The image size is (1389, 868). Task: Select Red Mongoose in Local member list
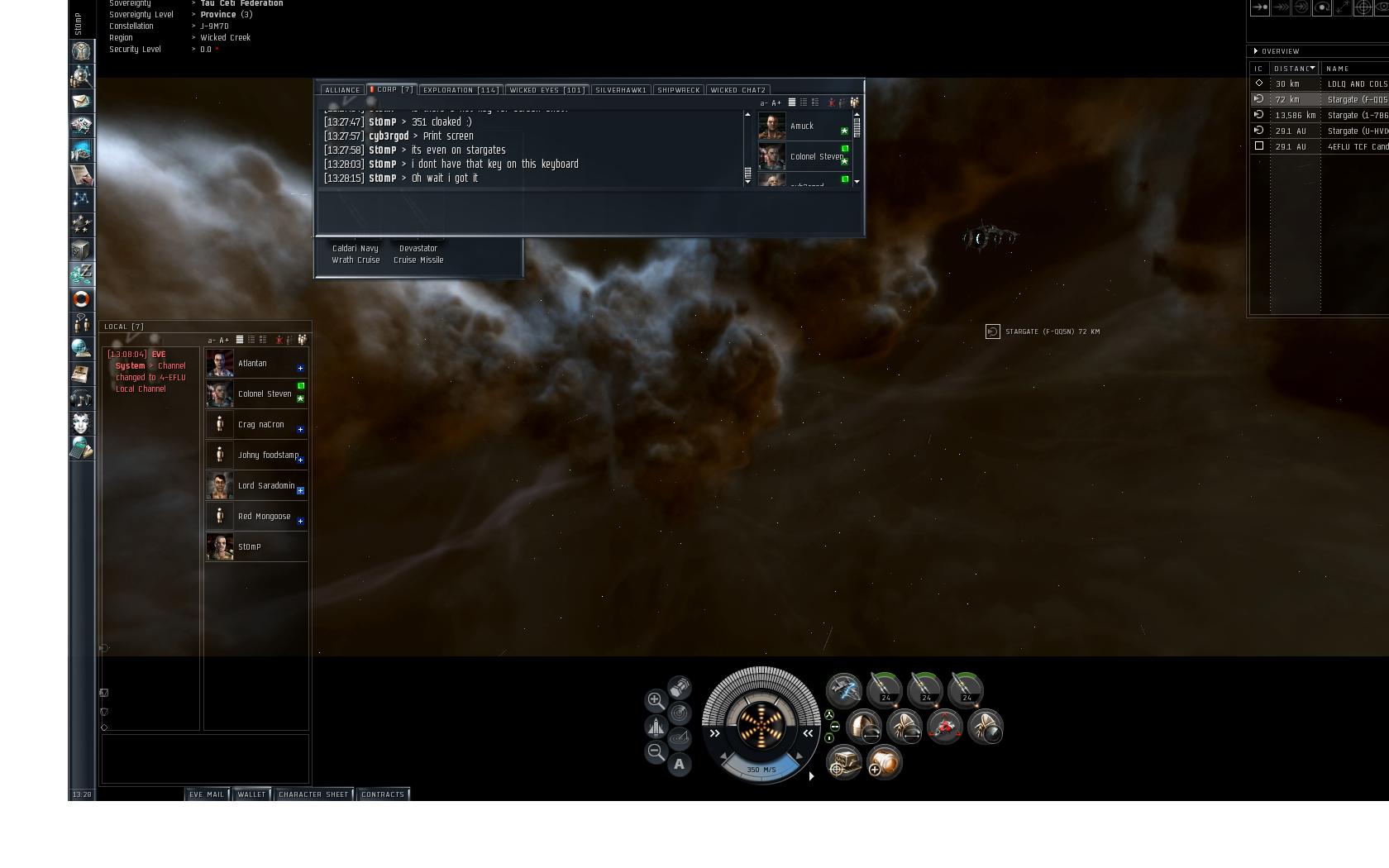(256, 517)
